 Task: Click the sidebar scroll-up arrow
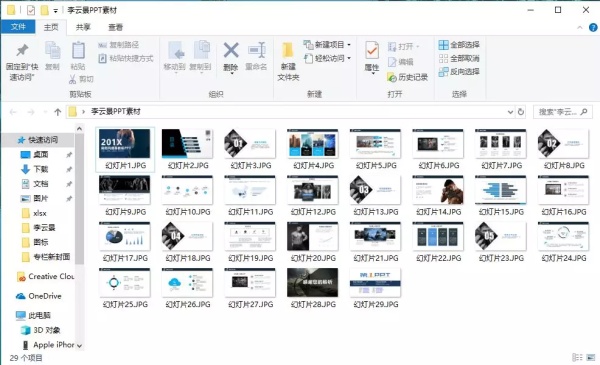click(79, 129)
